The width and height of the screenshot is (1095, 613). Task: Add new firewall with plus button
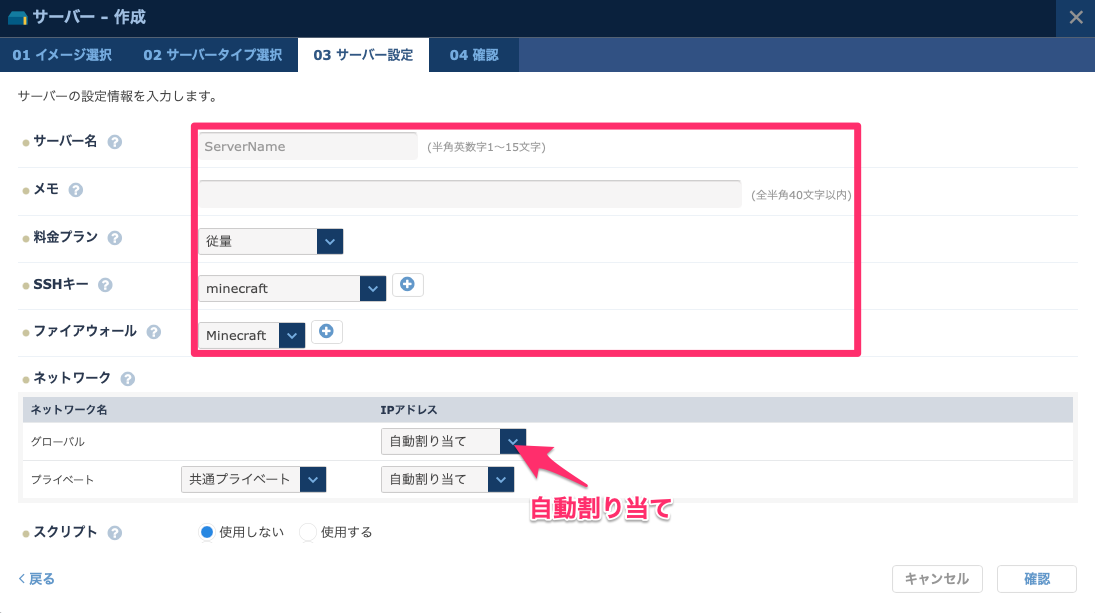(x=326, y=332)
